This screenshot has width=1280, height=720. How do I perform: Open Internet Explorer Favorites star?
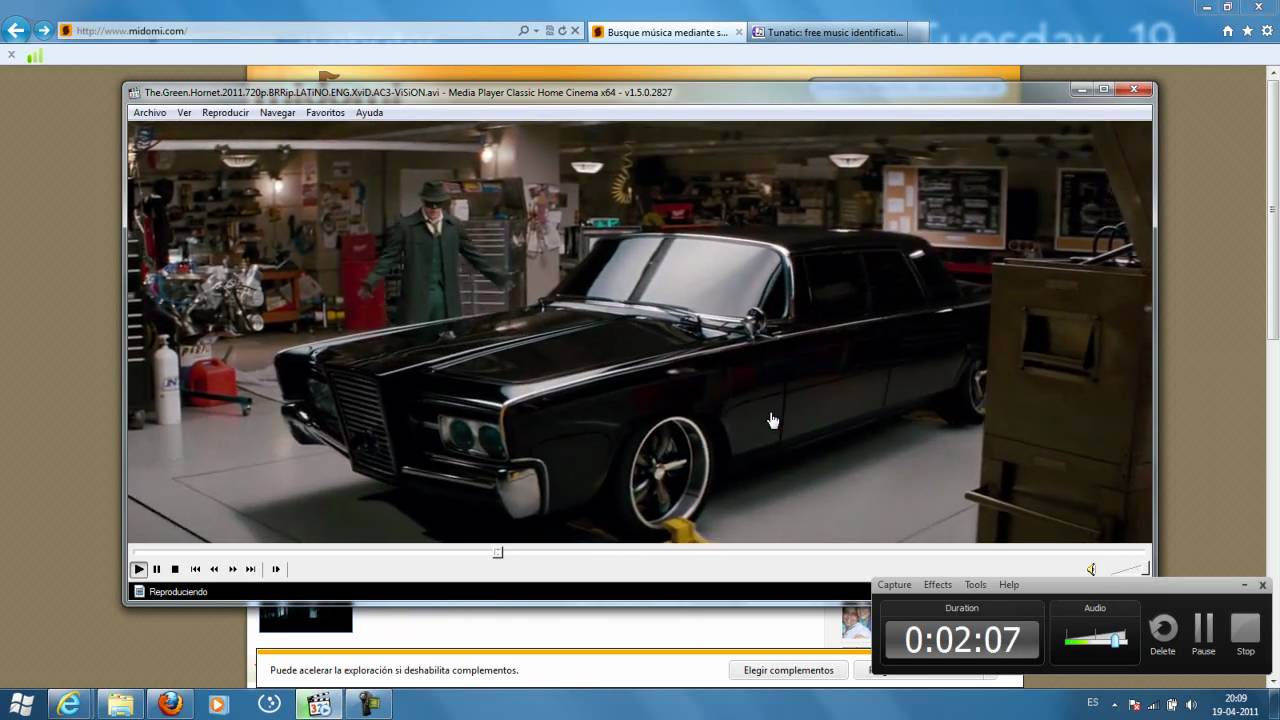point(1247,31)
